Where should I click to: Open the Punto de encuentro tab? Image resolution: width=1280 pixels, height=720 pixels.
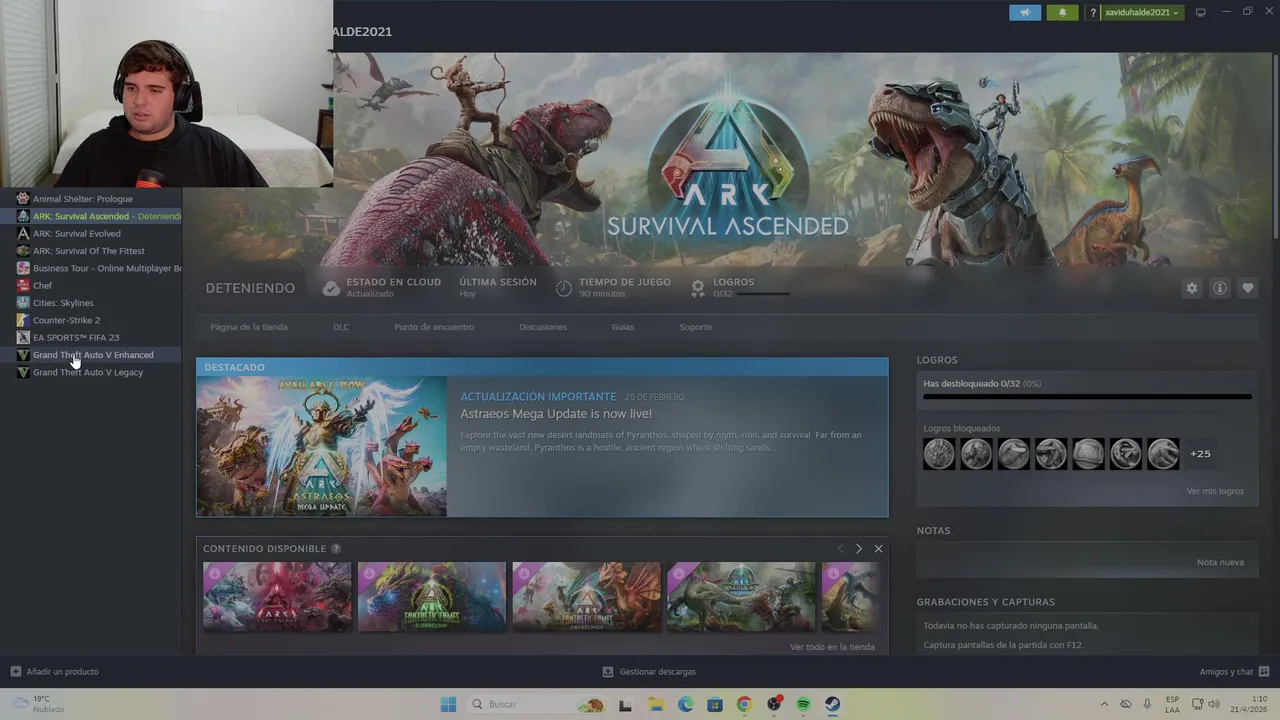434,327
